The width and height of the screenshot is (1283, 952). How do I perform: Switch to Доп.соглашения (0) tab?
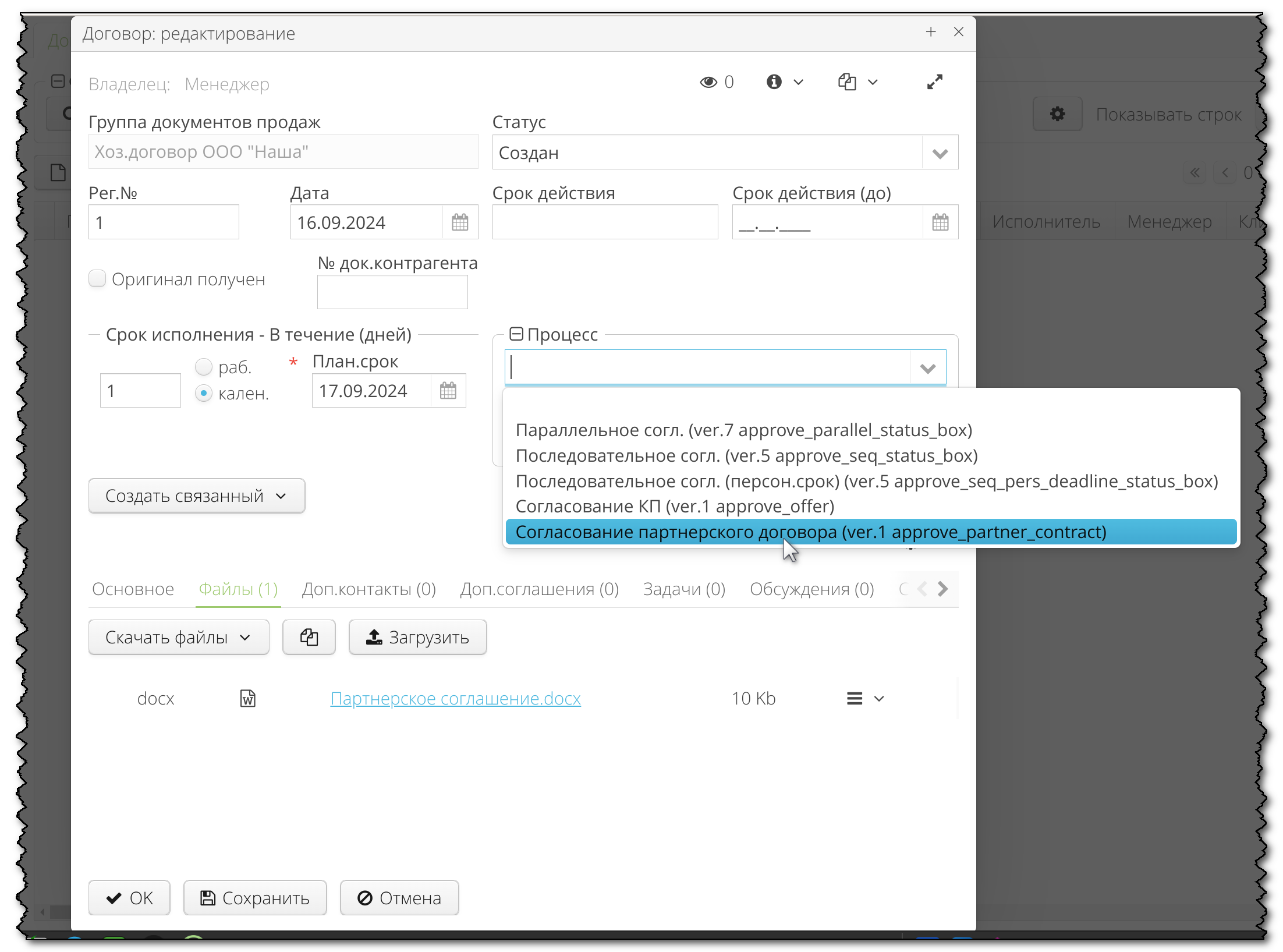(x=539, y=589)
